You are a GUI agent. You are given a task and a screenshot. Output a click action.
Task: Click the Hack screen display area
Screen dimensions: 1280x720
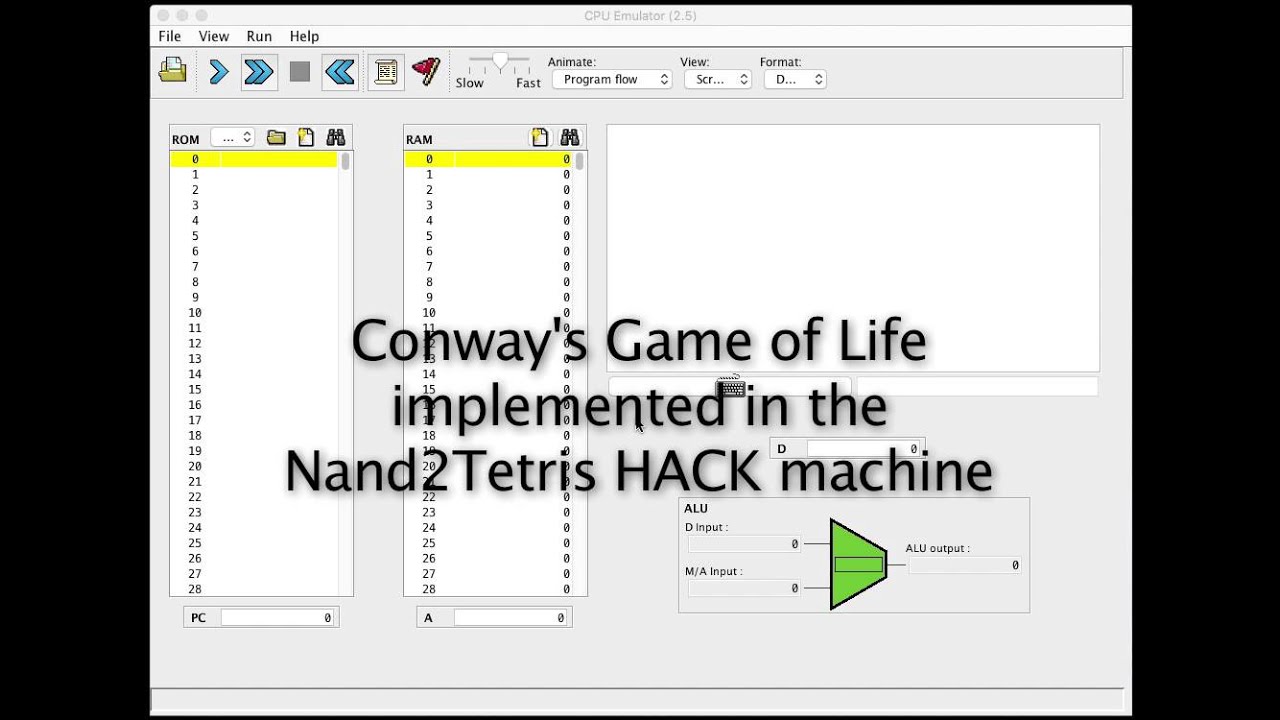point(853,248)
